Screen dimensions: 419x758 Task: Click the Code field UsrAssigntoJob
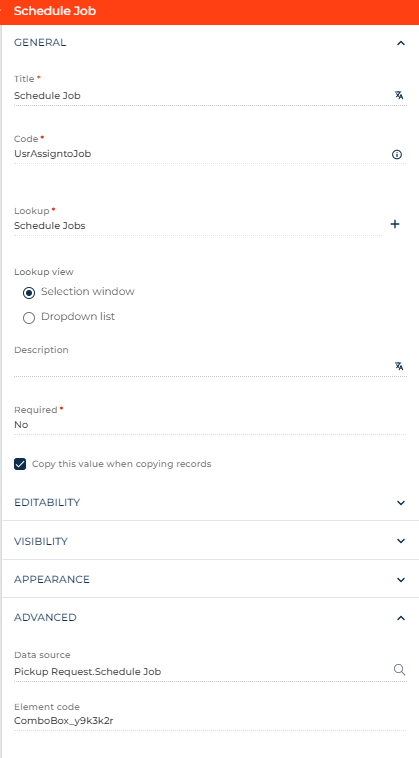[202, 154]
